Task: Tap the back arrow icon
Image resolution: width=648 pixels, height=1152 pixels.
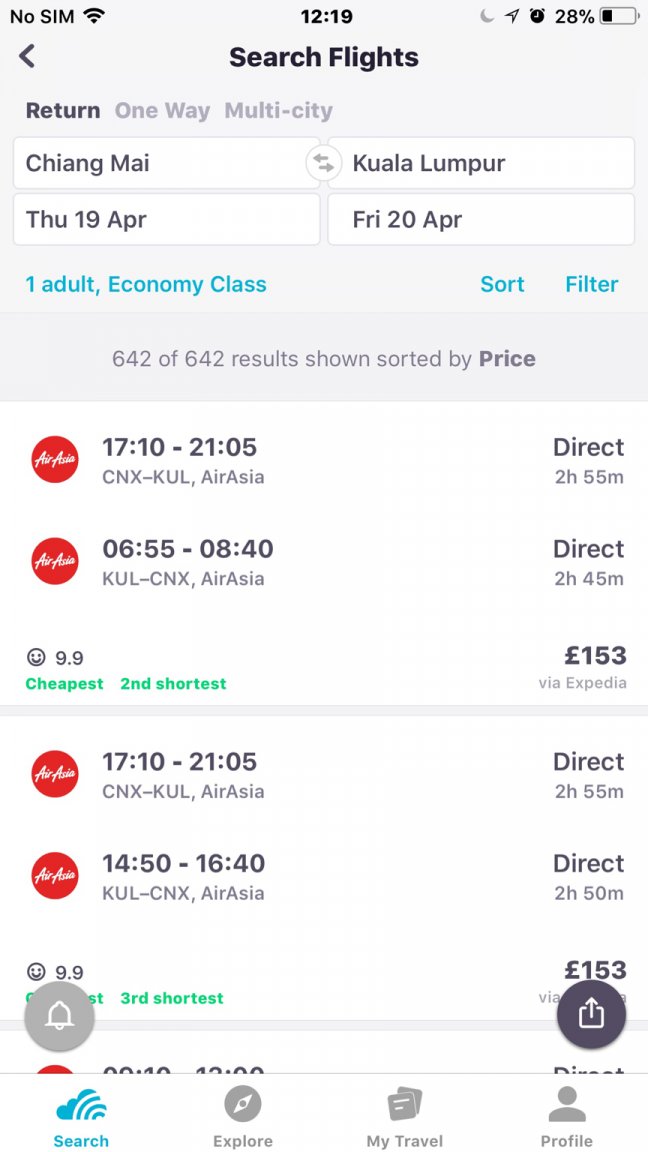Action: coord(27,57)
